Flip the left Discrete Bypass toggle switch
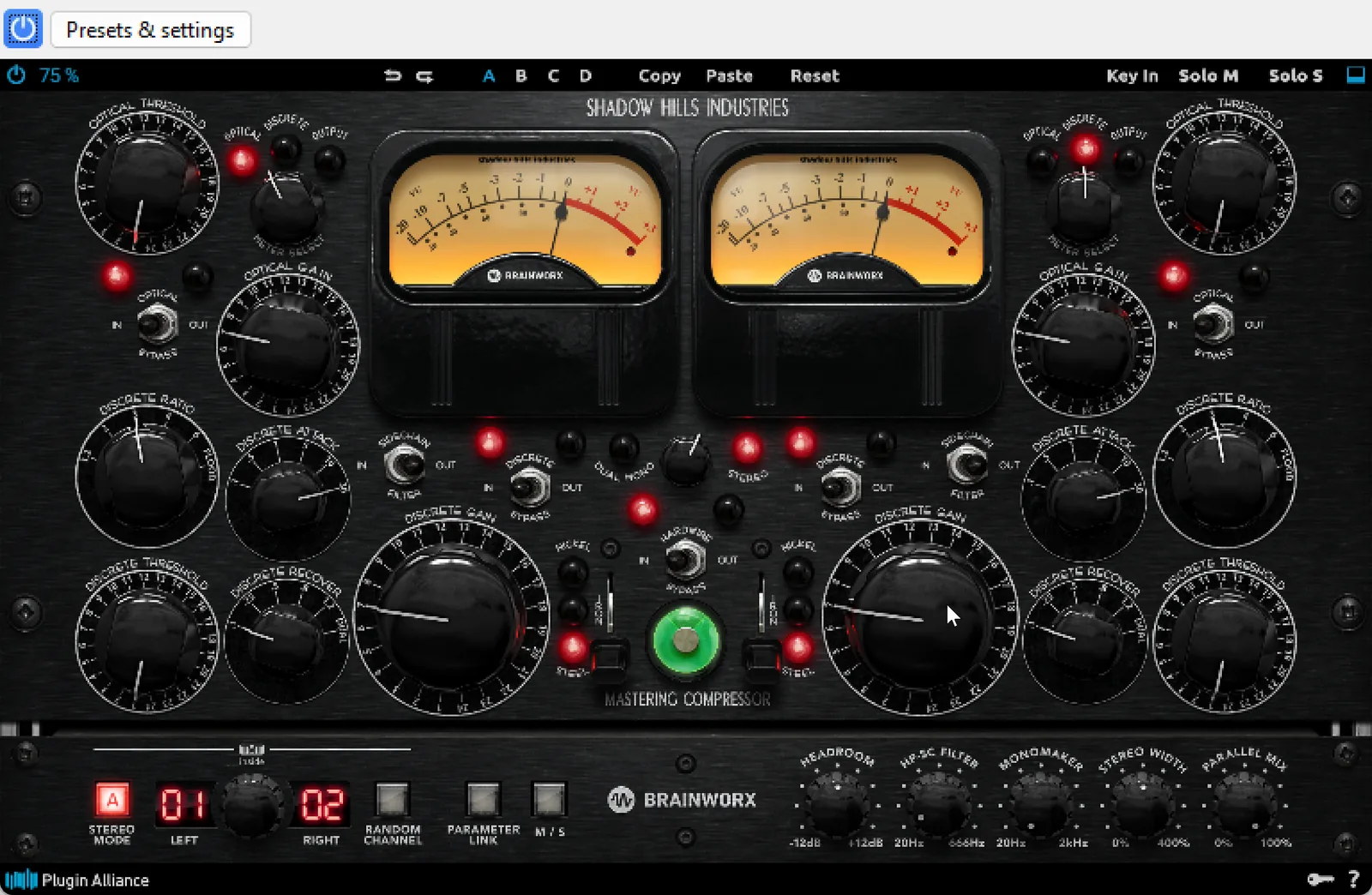This screenshot has width=1372, height=895. pos(529,488)
